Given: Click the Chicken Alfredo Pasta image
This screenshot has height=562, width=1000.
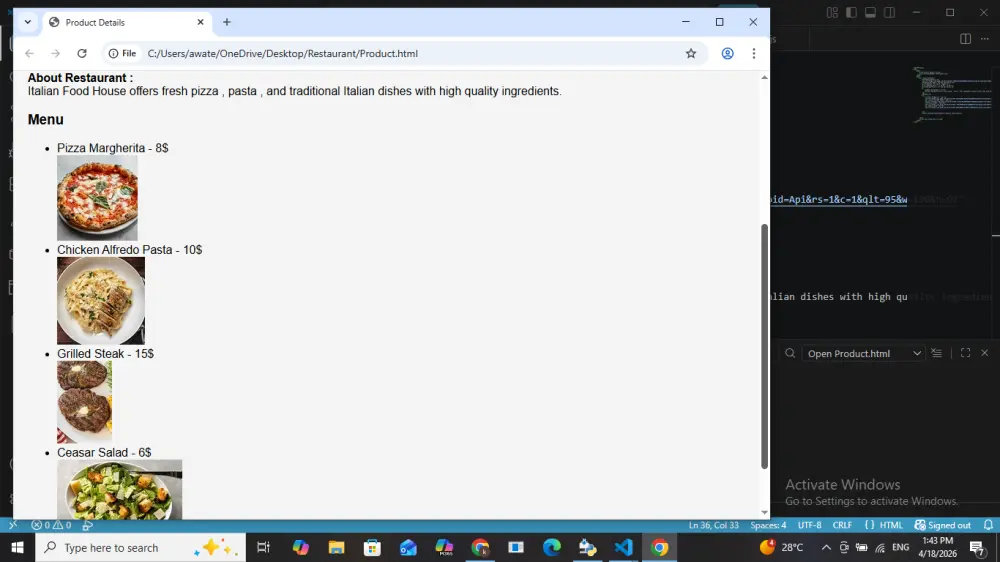Looking at the screenshot, I should click(101, 300).
